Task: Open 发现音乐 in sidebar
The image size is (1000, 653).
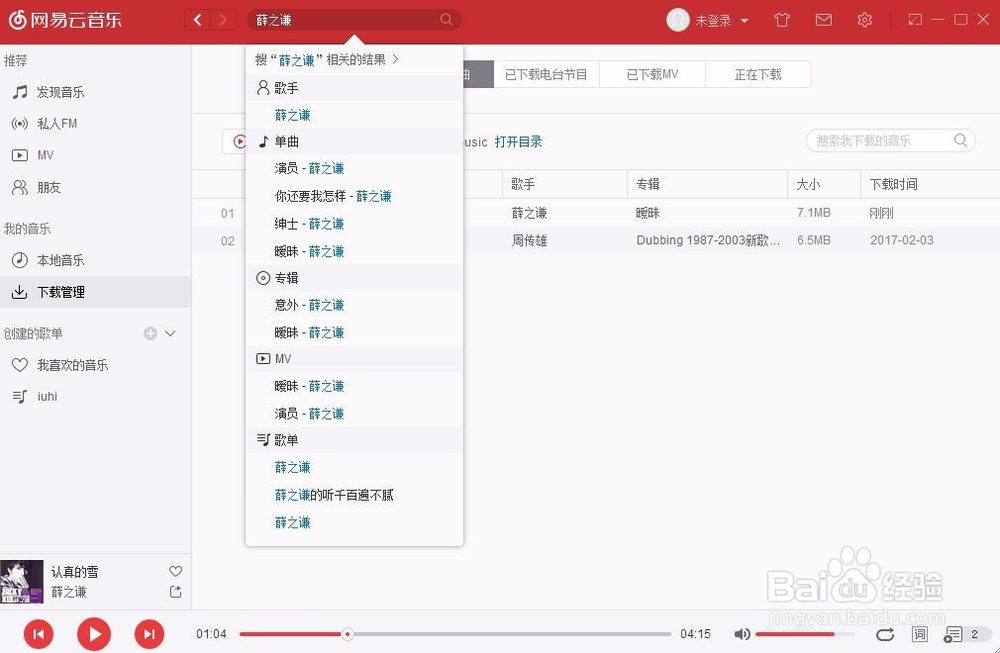Action: pyautogui.click(x=96, y=92)
